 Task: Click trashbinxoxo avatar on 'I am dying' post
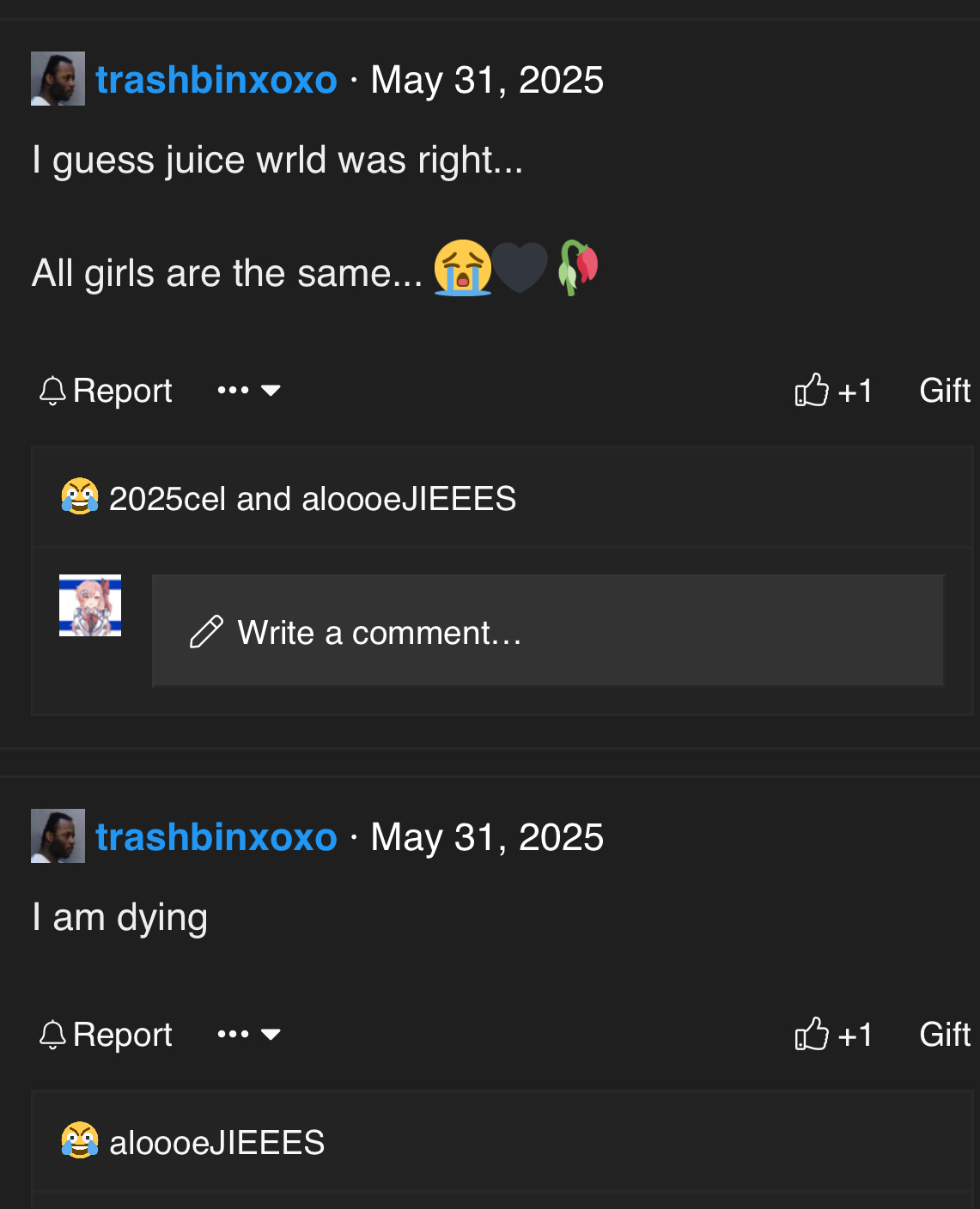pos(58,836)
